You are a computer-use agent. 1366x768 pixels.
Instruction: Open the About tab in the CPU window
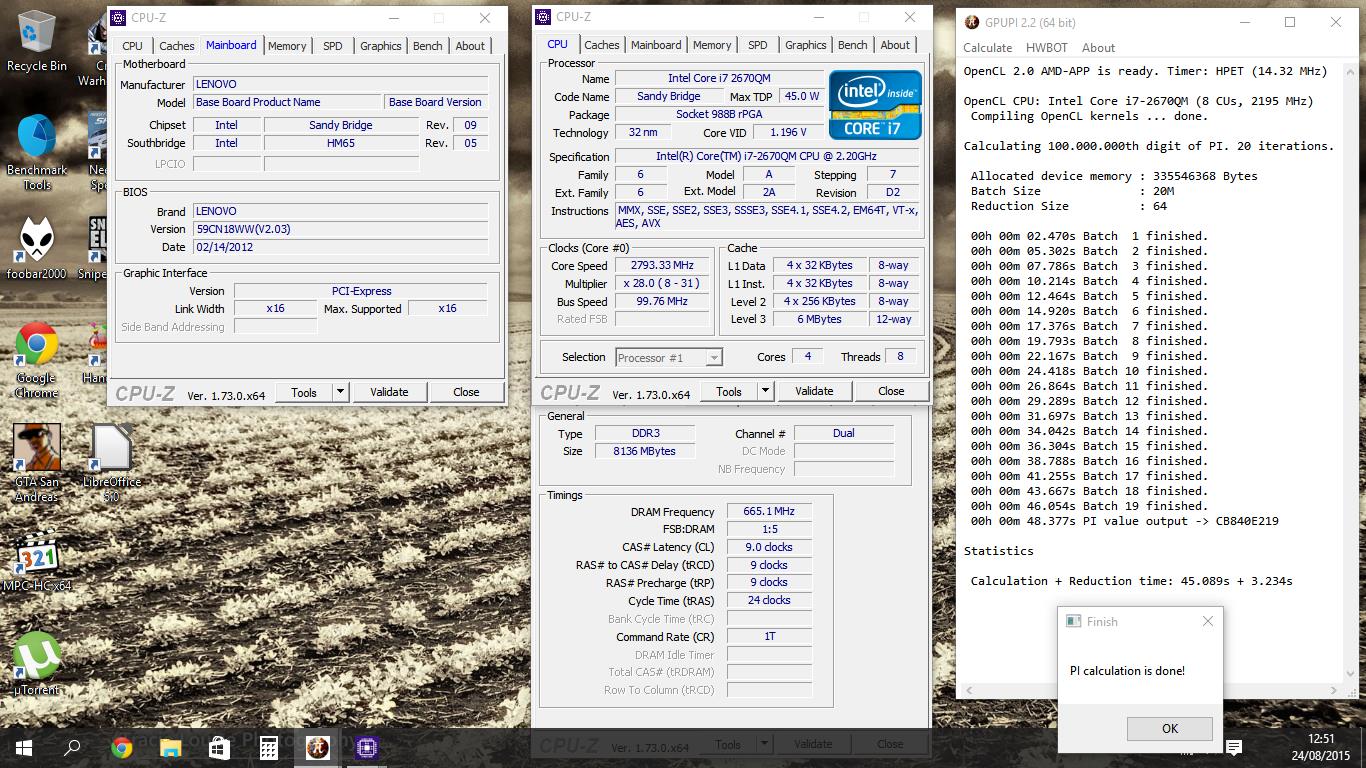(895, 45)
